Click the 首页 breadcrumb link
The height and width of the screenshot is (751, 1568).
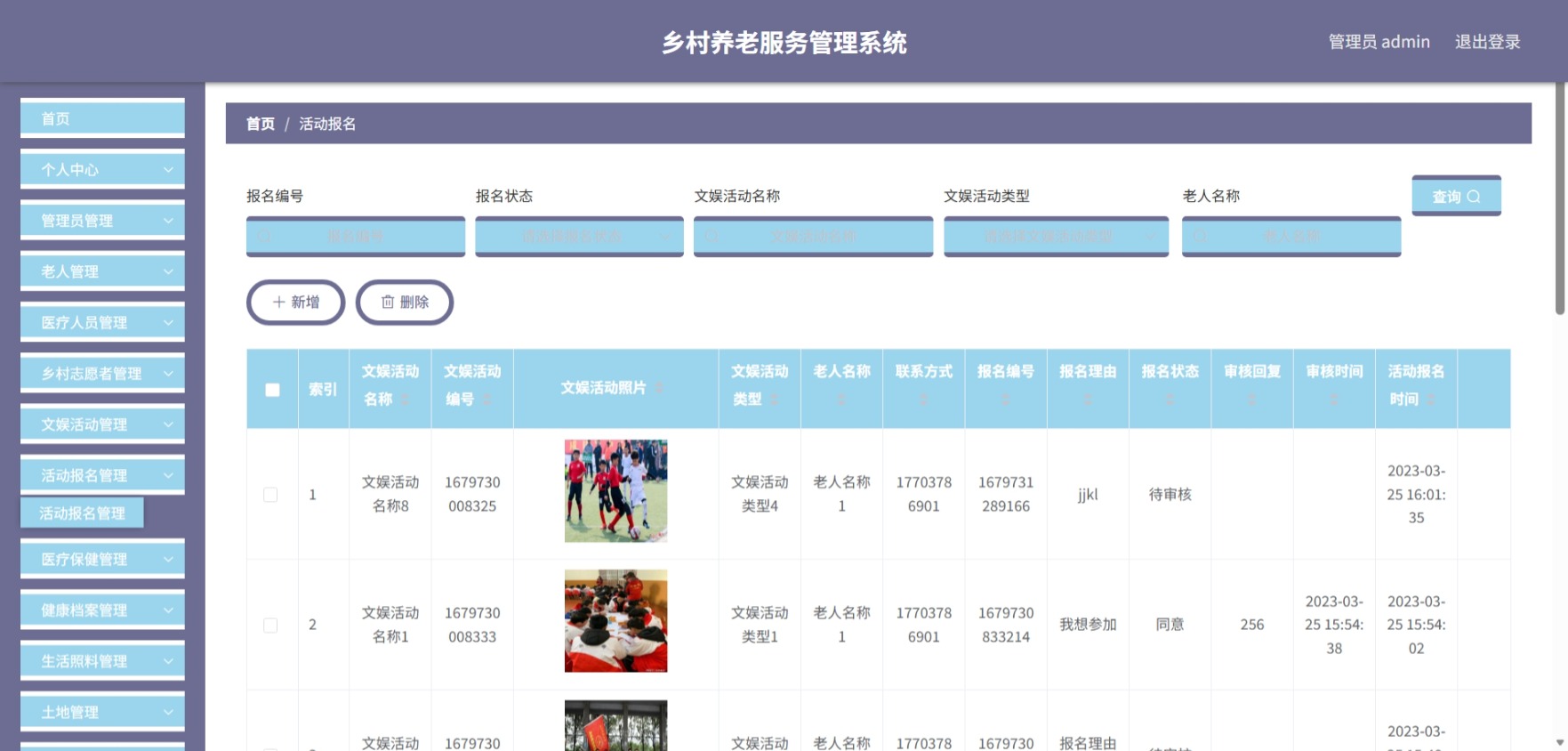261,124
